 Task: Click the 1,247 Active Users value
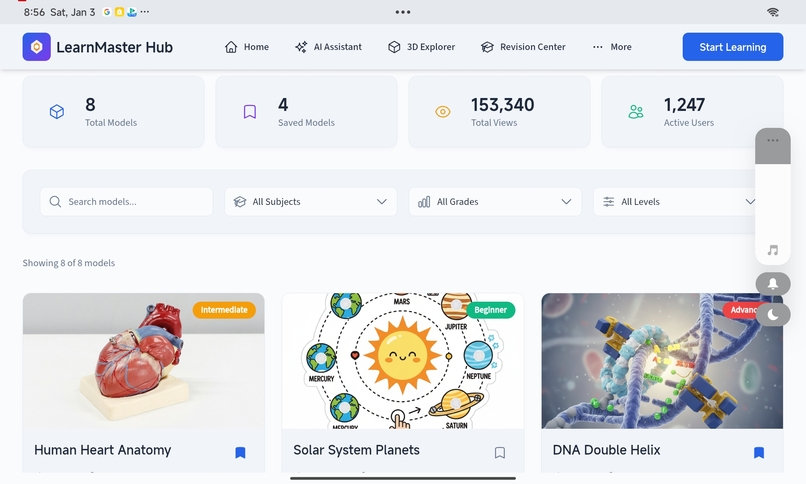[x=684, y=105]
